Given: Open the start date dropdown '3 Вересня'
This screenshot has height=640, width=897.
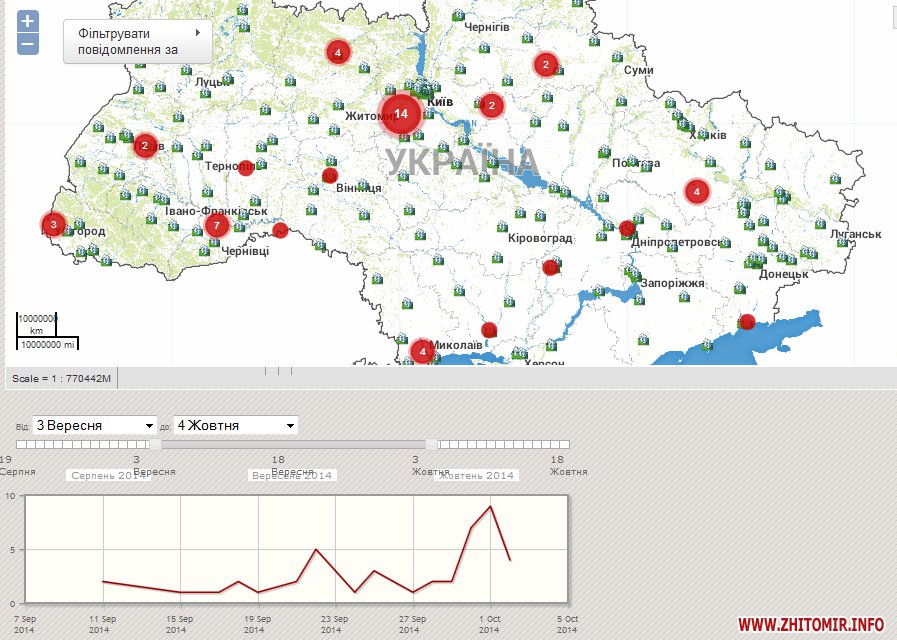Looking at the screenshot, I should (x=95, y=425).
